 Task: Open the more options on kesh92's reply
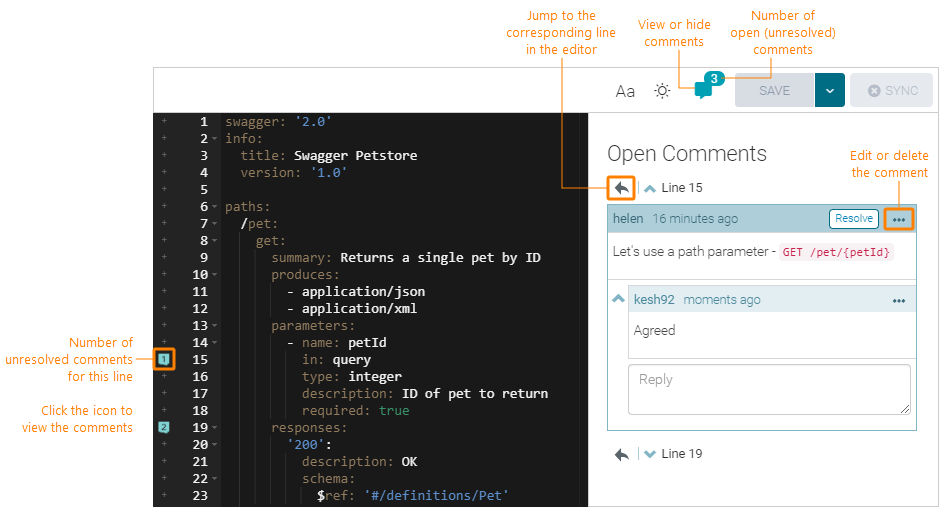click(x=899, y=300)
